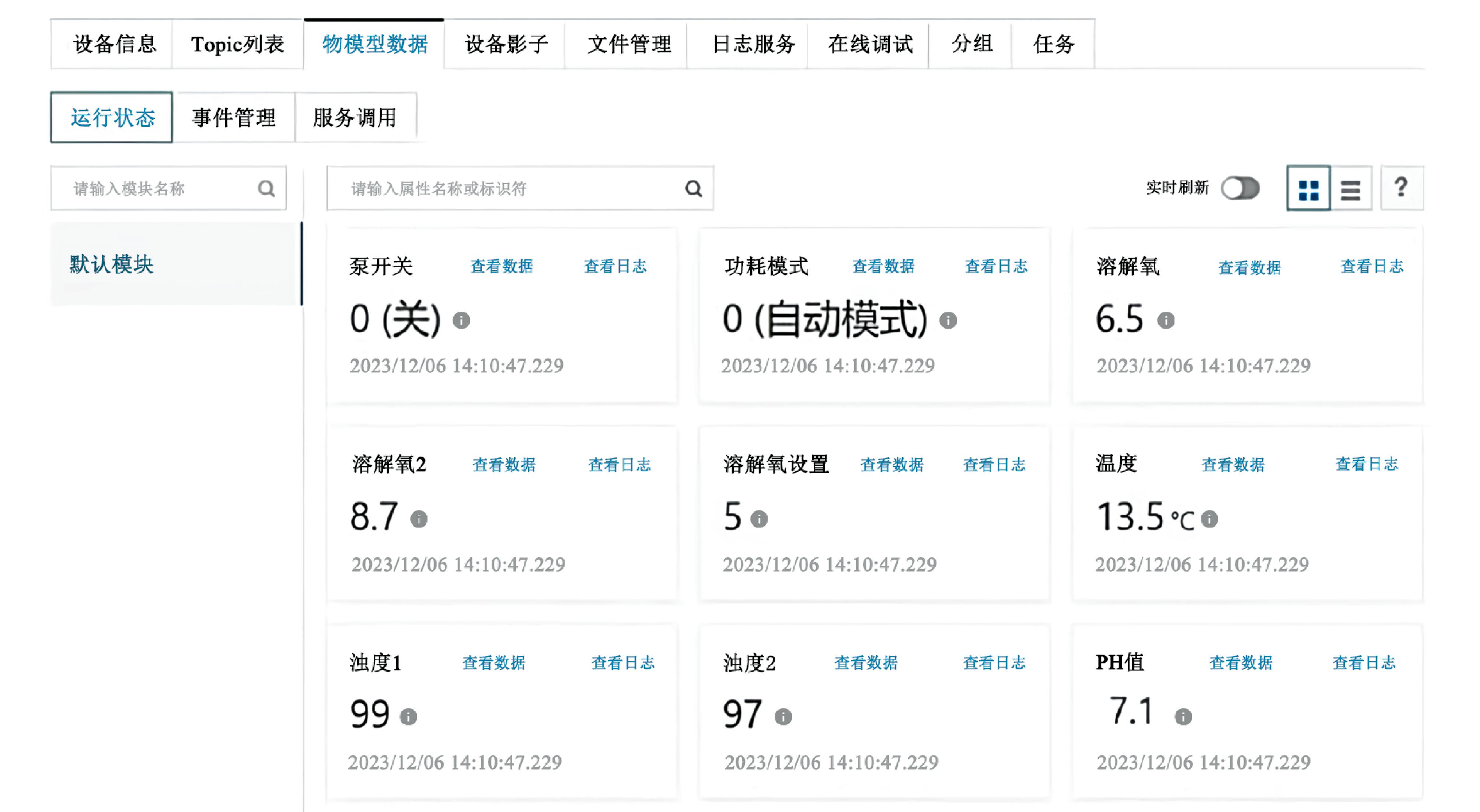Screen dimensions: 1480x812
Task: Click 查看数据 for PH值
Action: point(1241,663)
